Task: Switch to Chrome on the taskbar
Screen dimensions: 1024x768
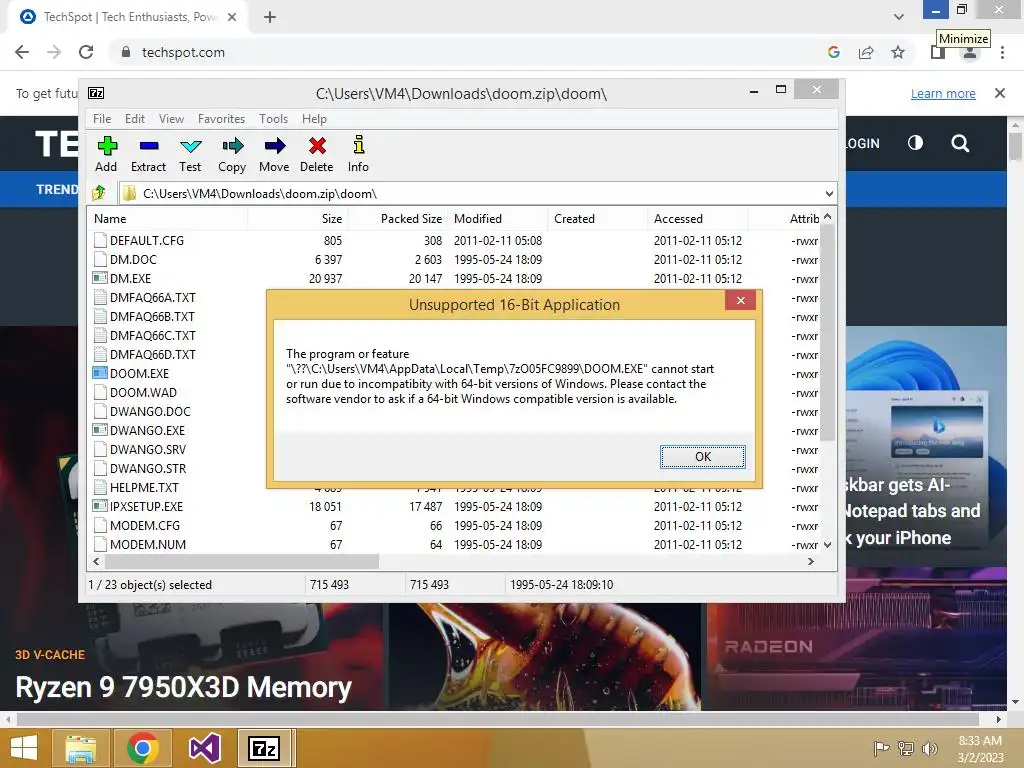Action: [x=143, y=748]
